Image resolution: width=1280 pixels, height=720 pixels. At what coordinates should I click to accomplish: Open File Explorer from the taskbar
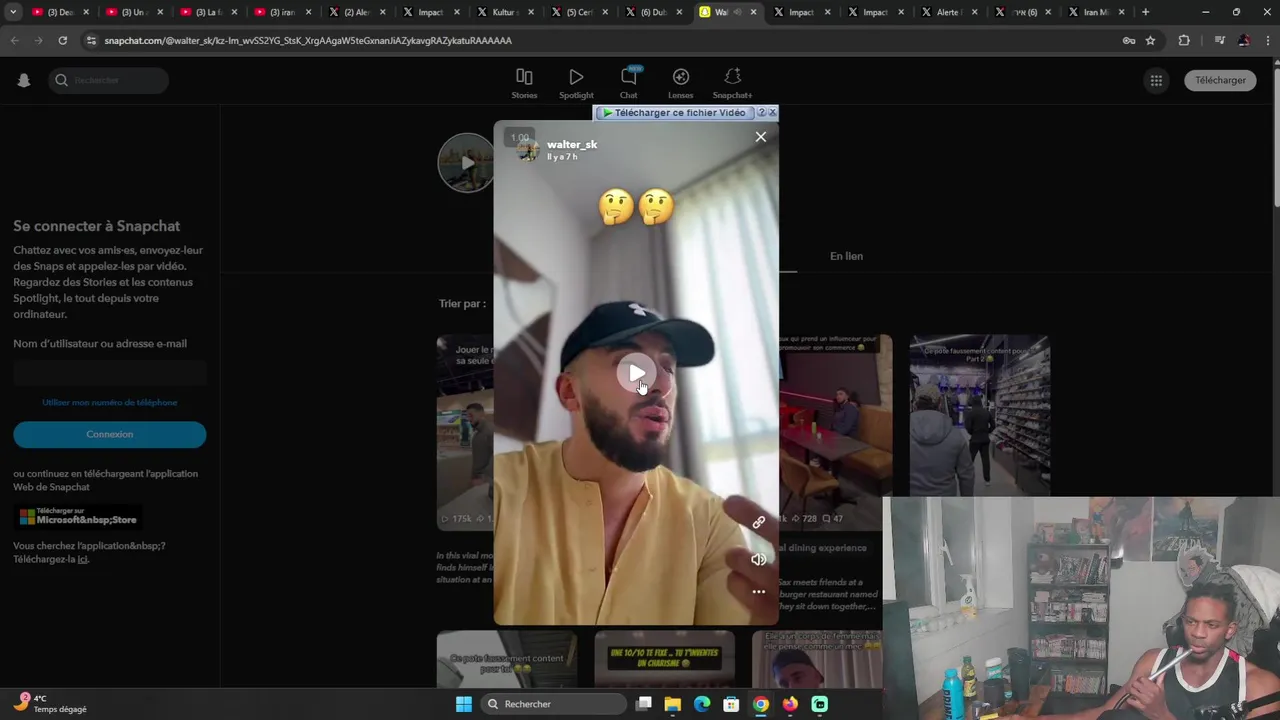[673, 704]
